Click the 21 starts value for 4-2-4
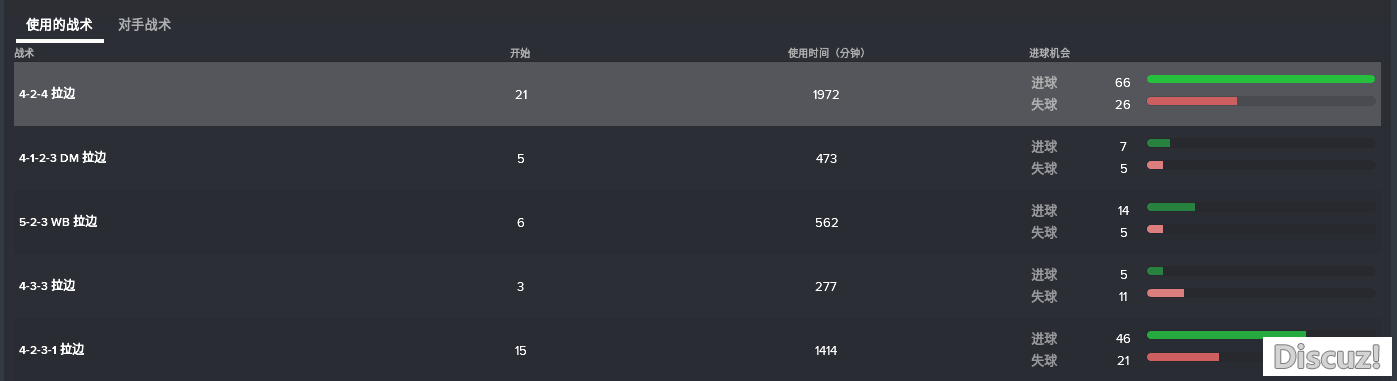Viewport: 1397px width, 381px height. 520,94
